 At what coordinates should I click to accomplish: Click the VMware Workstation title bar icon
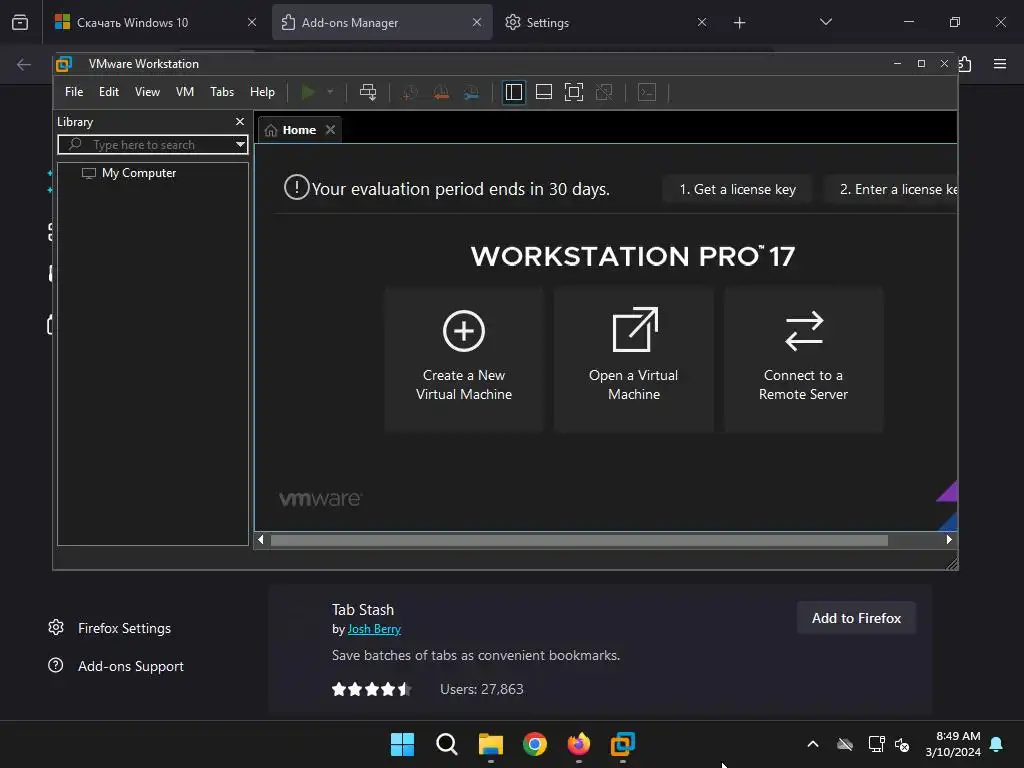click(64, 64)
